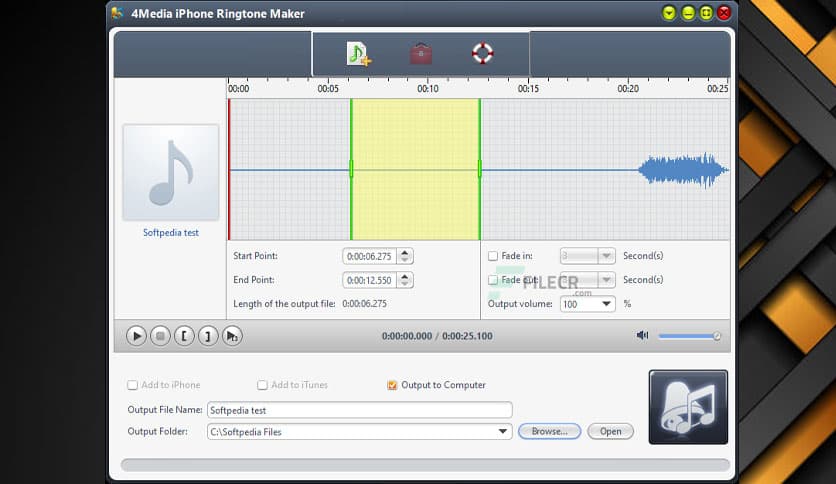Open the yellow dropdown-arrow title bar button
Viewport: 836px width, 484px height.
coord(669,13)
